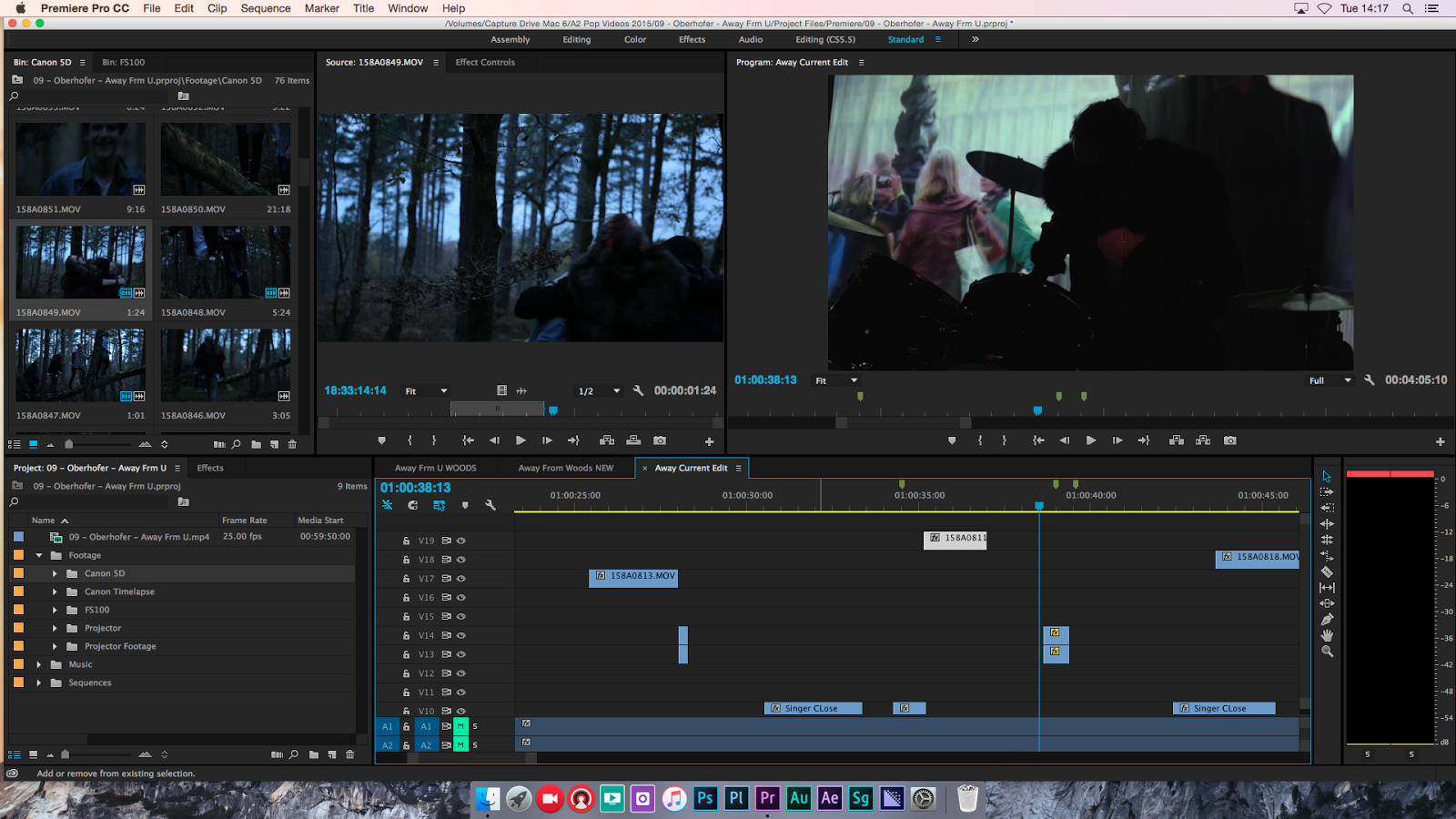Add marker in the timeline panel
1456x819 pixels.
click(465, 505)
